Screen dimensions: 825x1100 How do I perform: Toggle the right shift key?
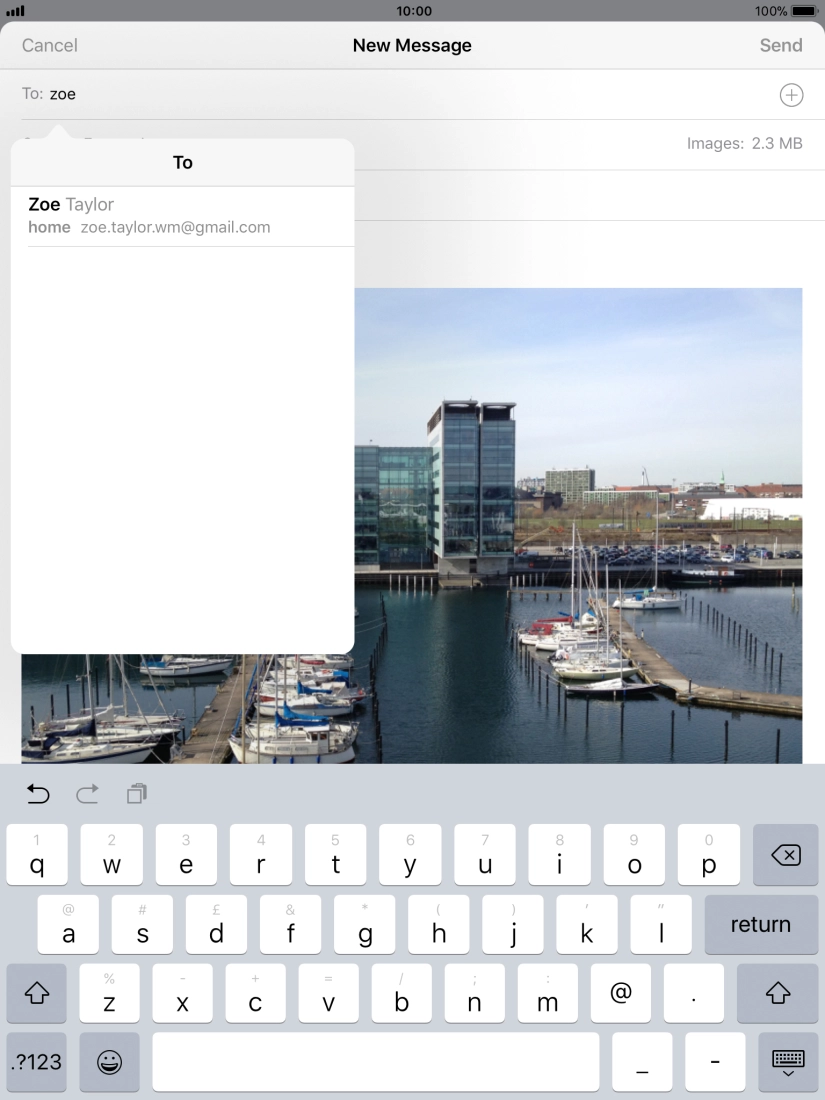[777, 993]
